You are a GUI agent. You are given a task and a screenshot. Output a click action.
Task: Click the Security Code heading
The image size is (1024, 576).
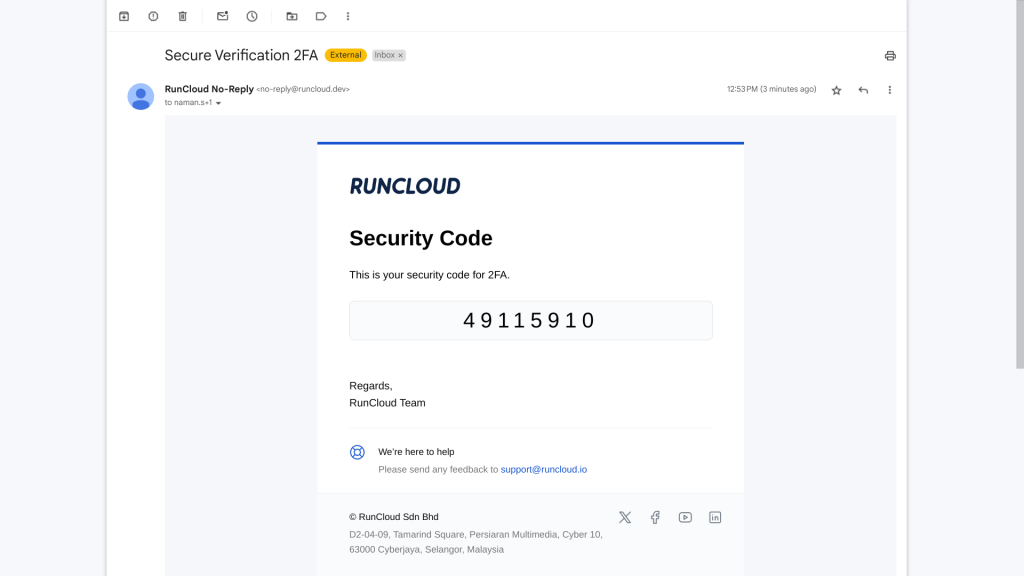[x=421, y=238]
